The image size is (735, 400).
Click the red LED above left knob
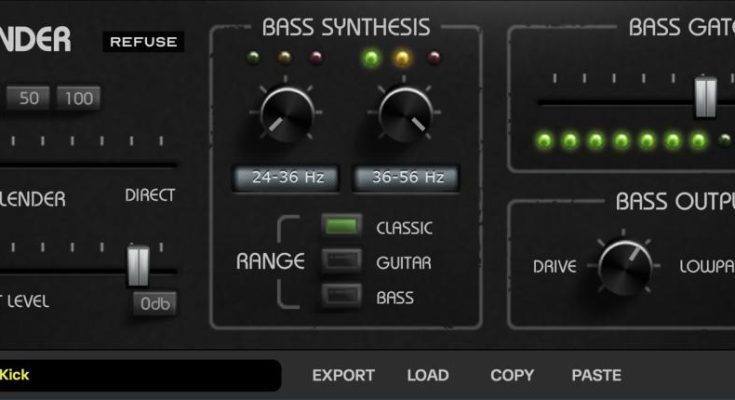(316, 57)
